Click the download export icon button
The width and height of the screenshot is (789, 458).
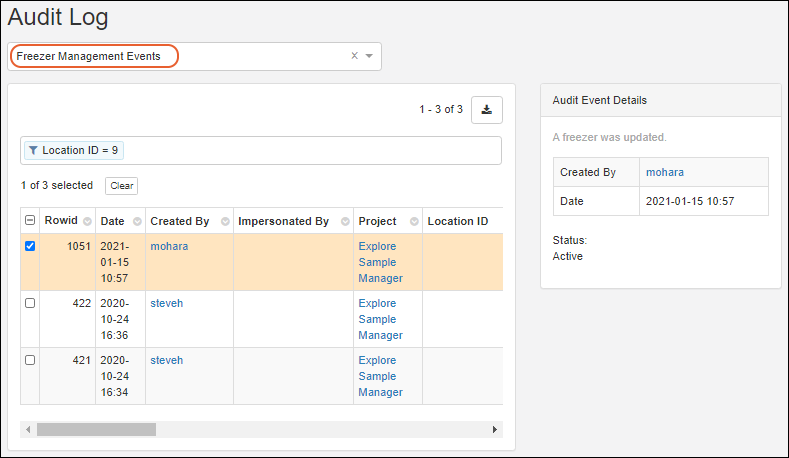tap(487, 110)
